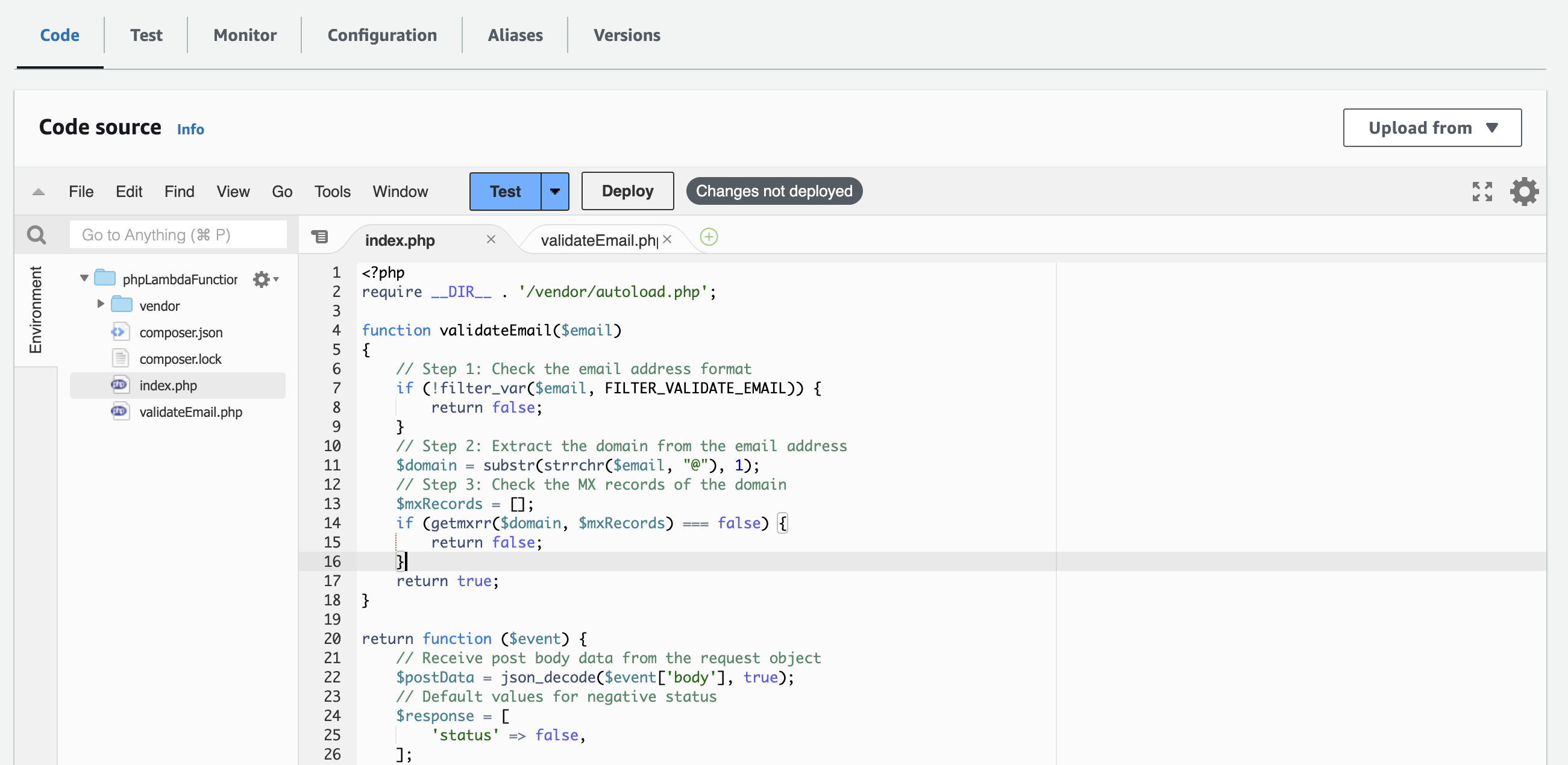Click the 'return true;' code line
Viewport: 1568px width, 765px height.
[447, 581]
